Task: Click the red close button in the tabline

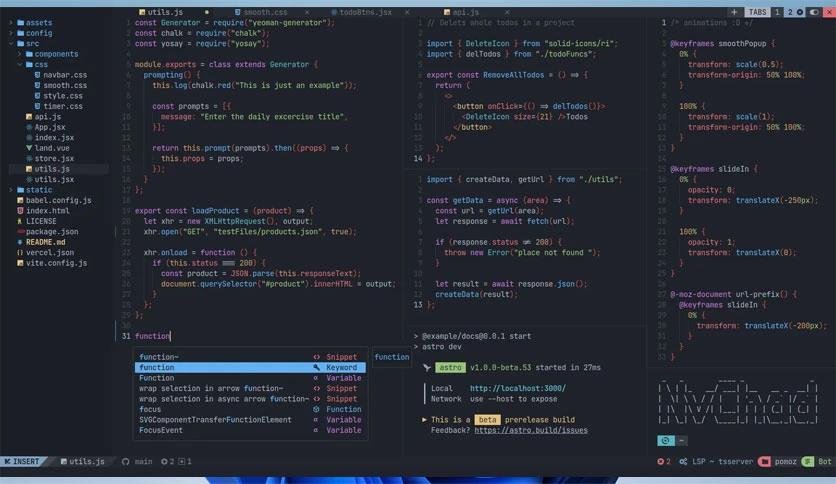Action: tap(826, 12)
